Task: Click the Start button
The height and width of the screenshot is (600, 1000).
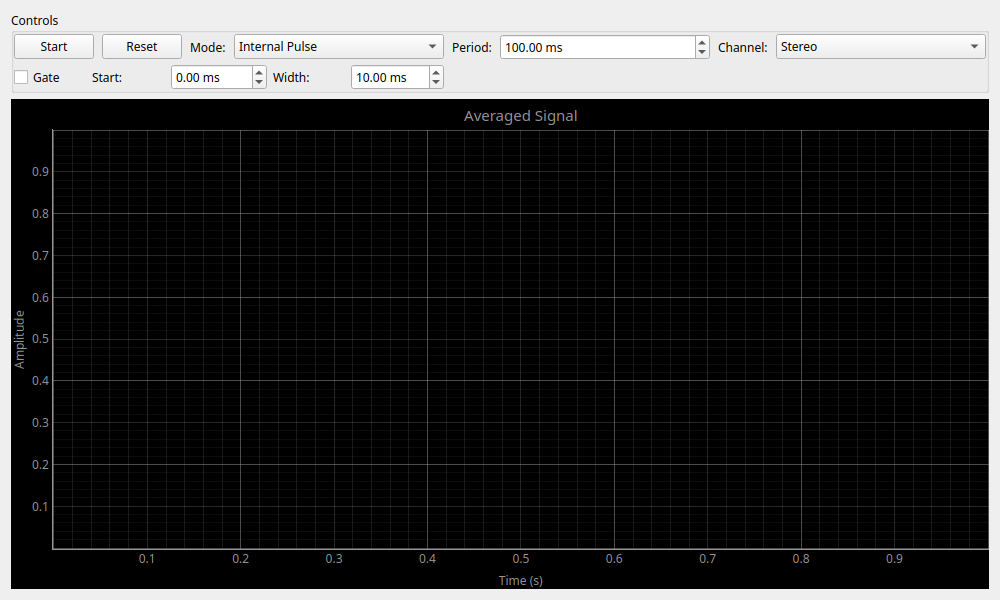Action: coord(54,47)
